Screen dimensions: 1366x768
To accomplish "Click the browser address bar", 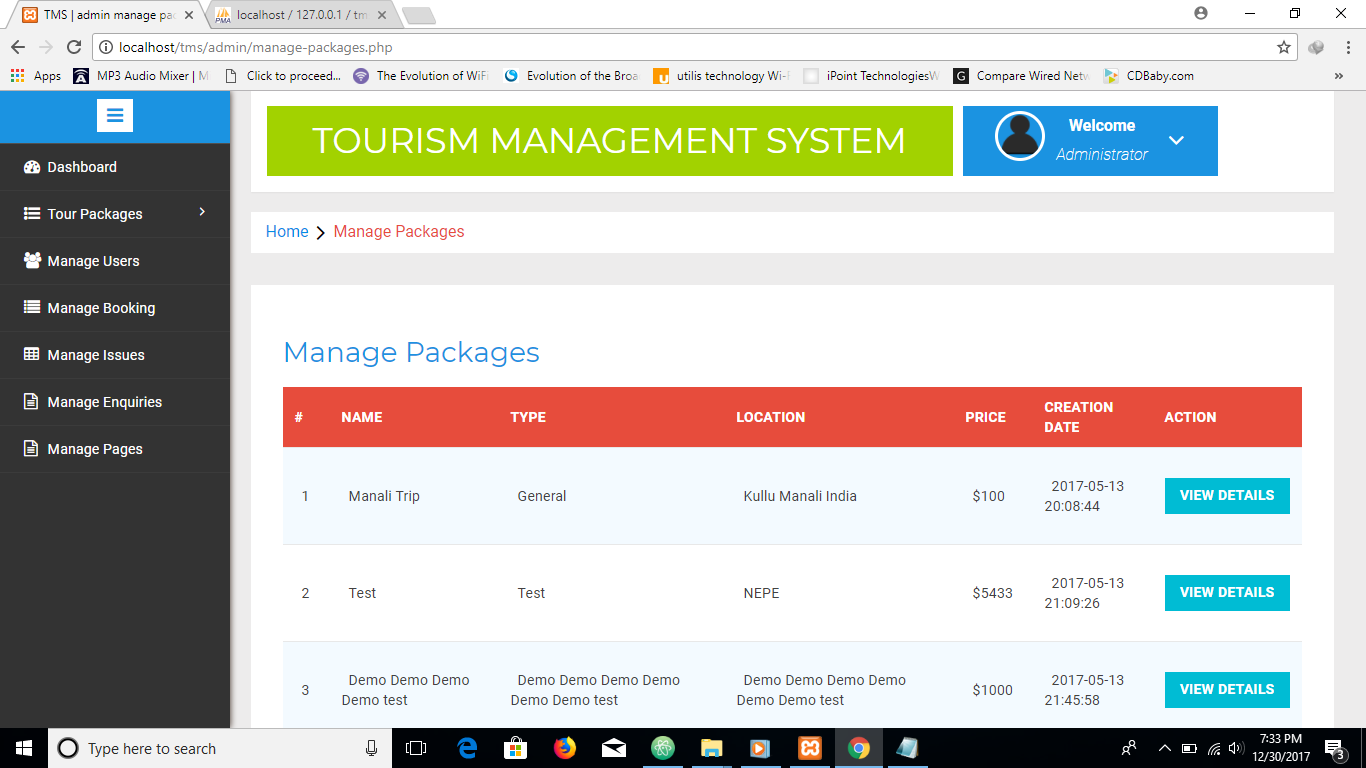I will pos(680,47).
